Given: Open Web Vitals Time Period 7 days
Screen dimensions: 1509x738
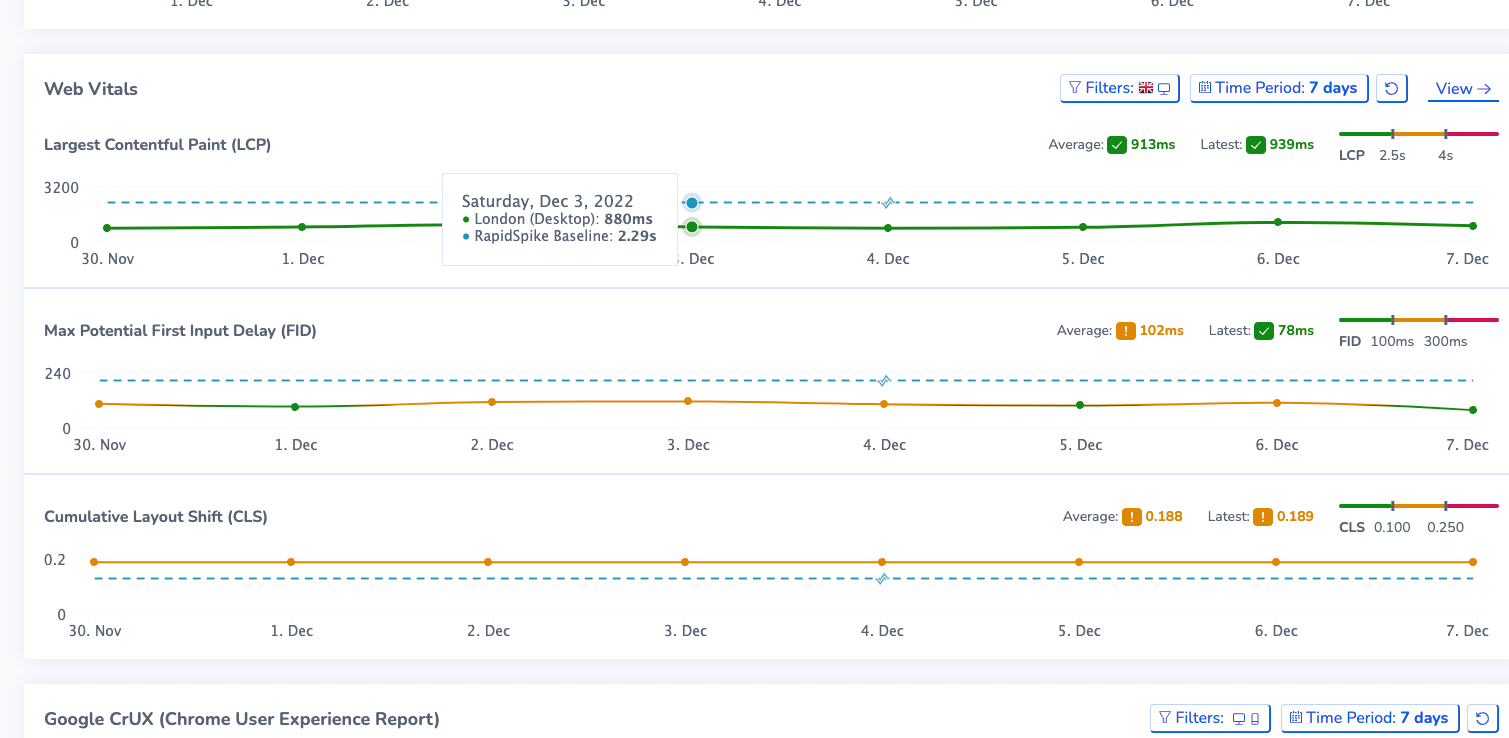Looking at the screenshot, I should tap(1280, 88).
